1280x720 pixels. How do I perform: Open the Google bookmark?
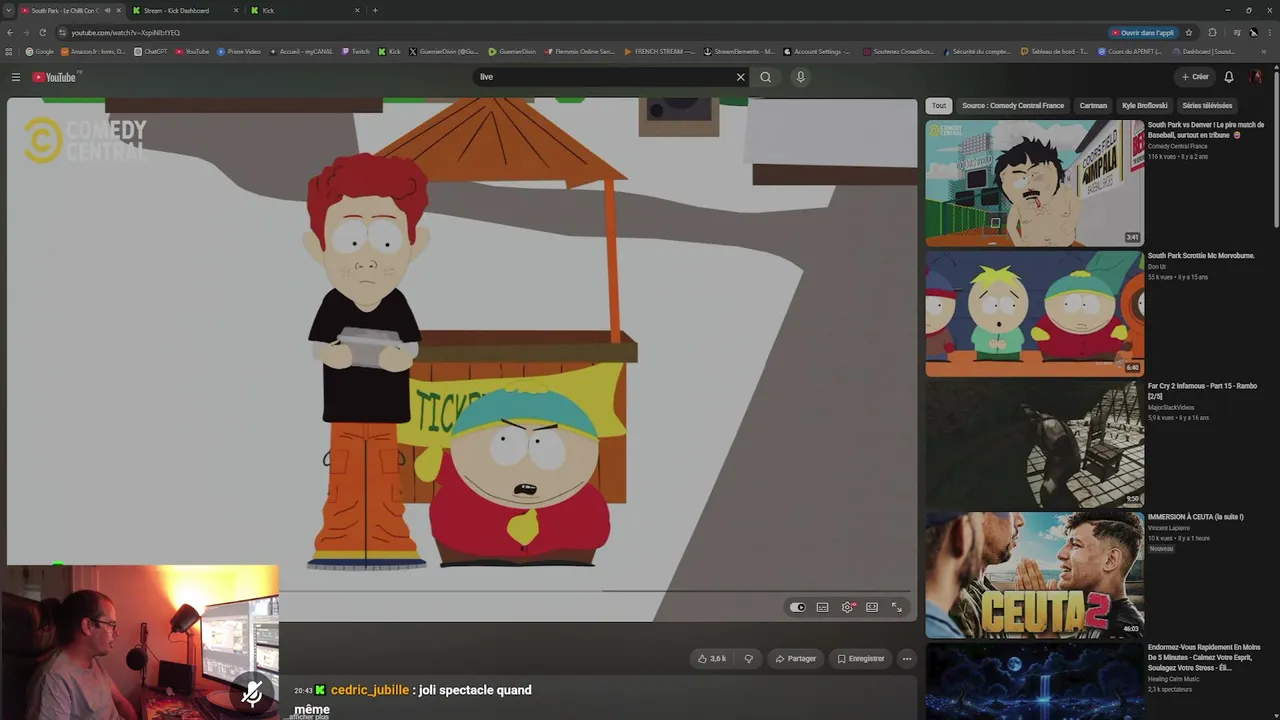[40, 51]
